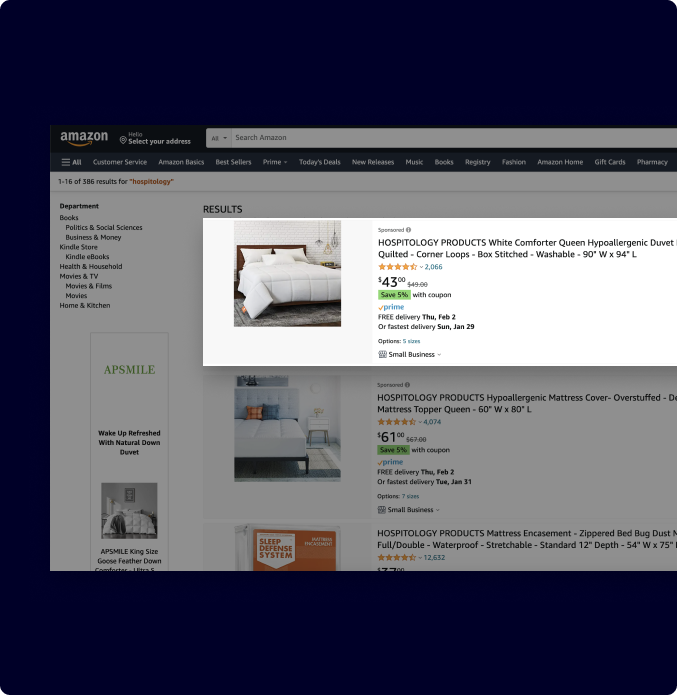Open the white comforter product image
The image size is (677, 695).
coord(287,274)
